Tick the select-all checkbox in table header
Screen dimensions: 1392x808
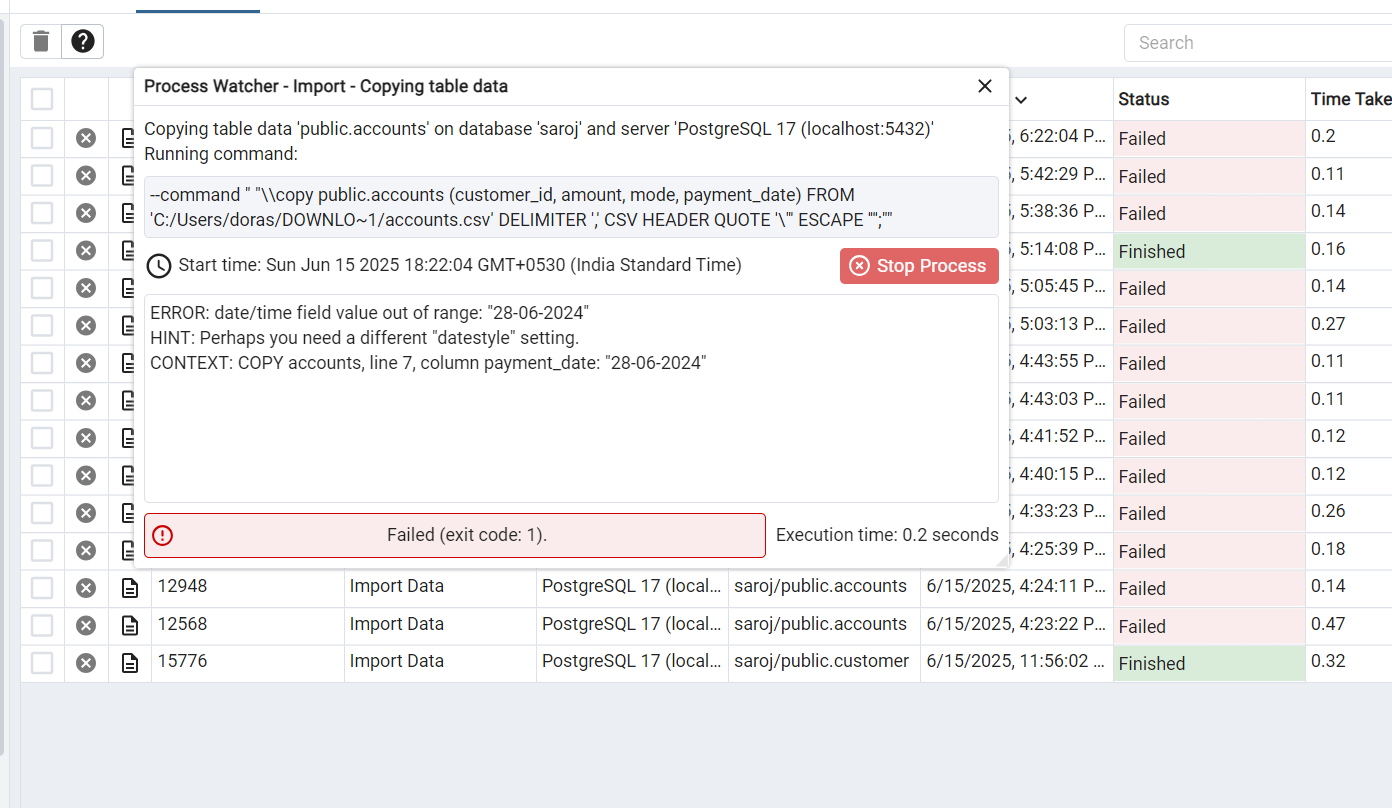pyautogui.click(x=42, y=99)
